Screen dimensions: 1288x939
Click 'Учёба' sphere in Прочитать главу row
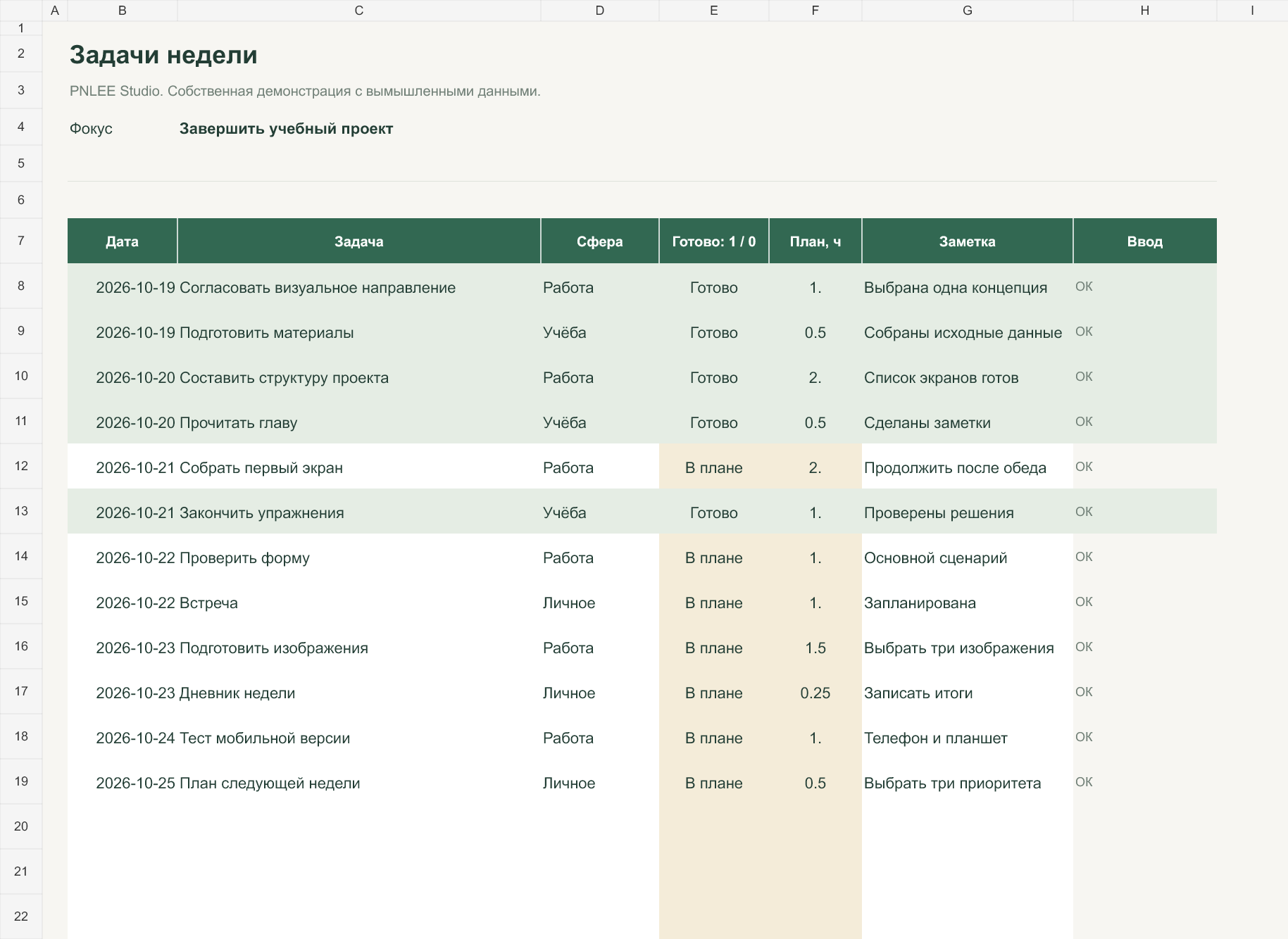[x=599, y=422]
